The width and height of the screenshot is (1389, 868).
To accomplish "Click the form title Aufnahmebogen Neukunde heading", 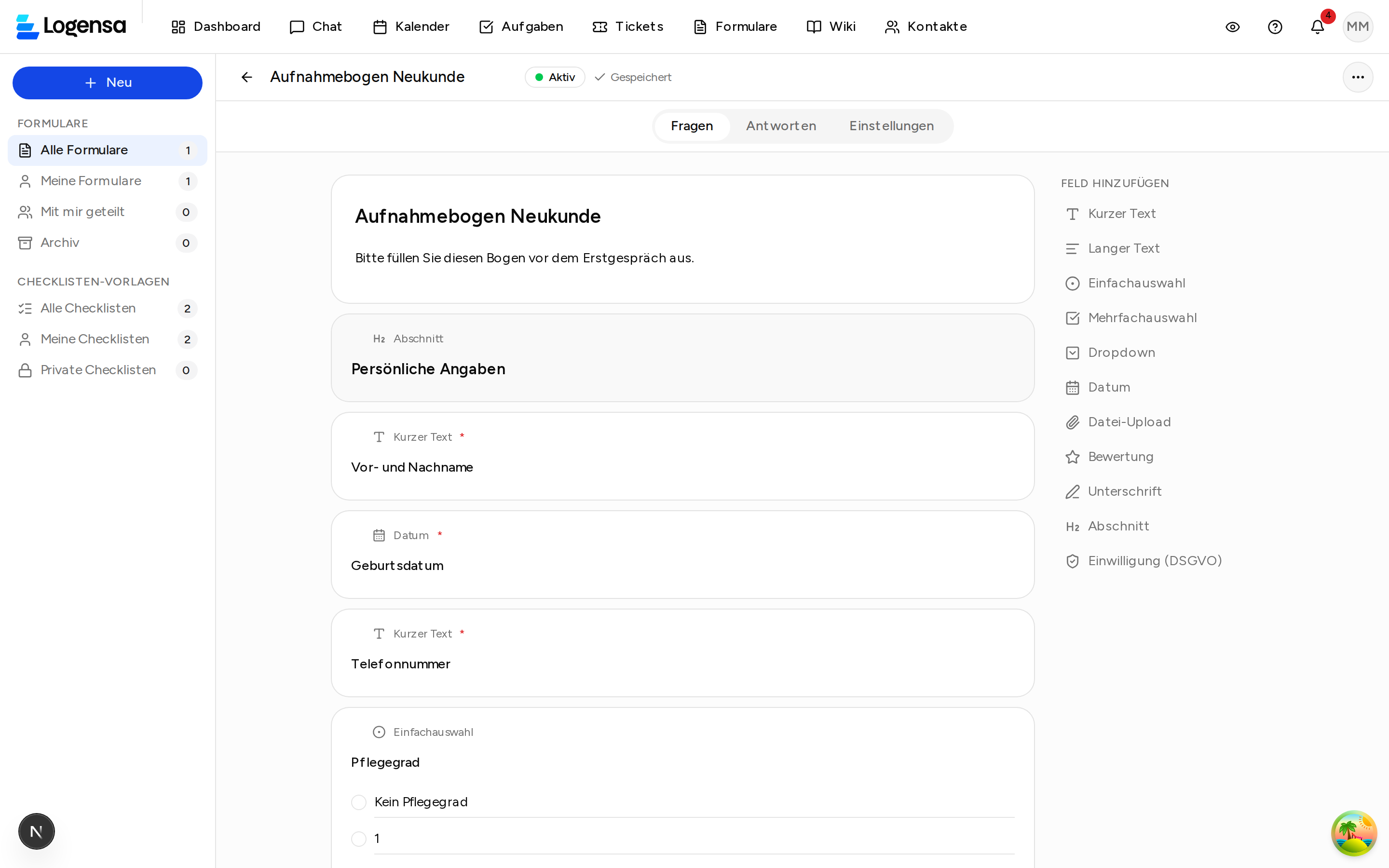I will coord(477,217).
